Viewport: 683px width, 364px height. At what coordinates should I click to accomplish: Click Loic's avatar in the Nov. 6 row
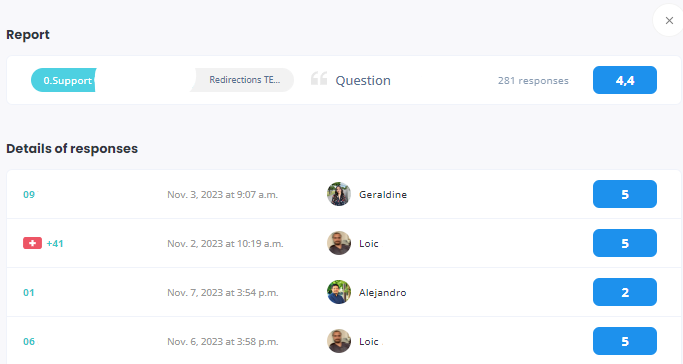pyautogui.click(x=339, y=341)
